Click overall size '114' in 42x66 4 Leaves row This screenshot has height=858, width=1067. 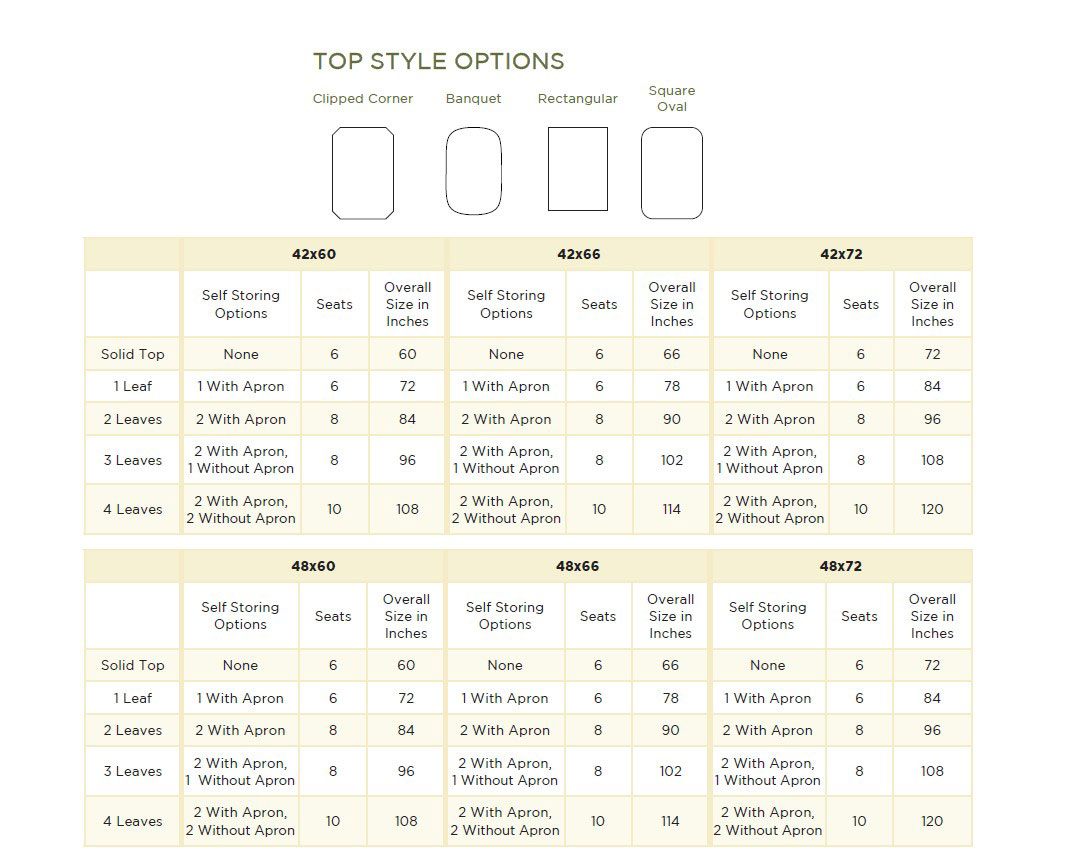click(672, 510)
